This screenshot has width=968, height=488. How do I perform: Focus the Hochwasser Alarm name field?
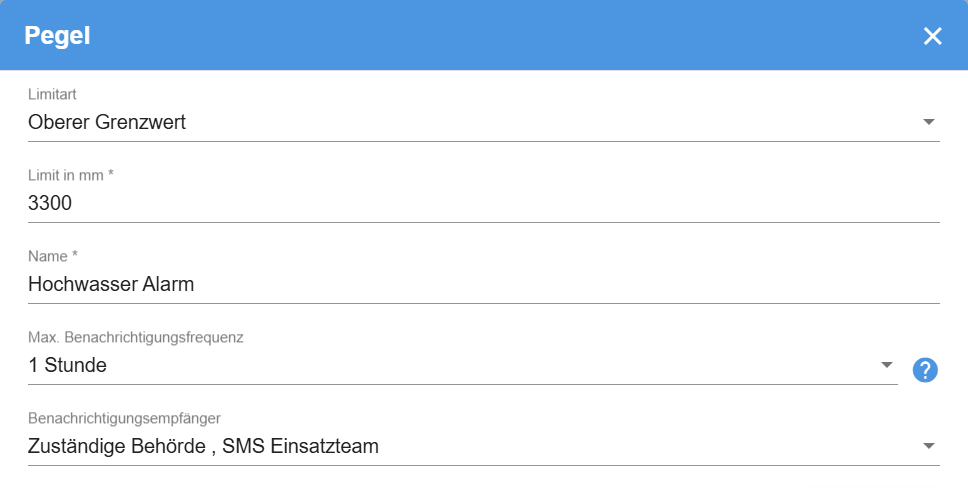click(111, 284)
